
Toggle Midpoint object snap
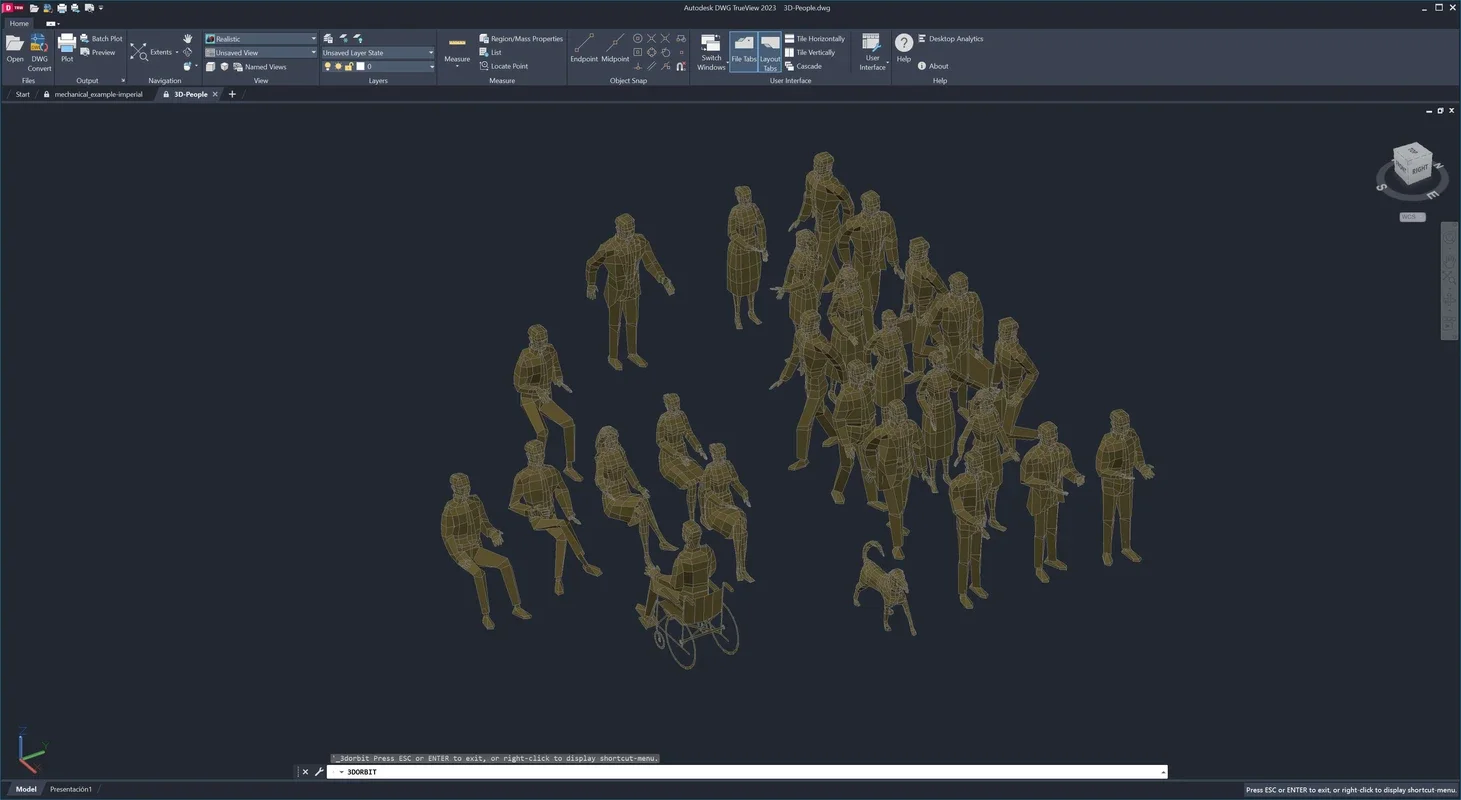615,48
